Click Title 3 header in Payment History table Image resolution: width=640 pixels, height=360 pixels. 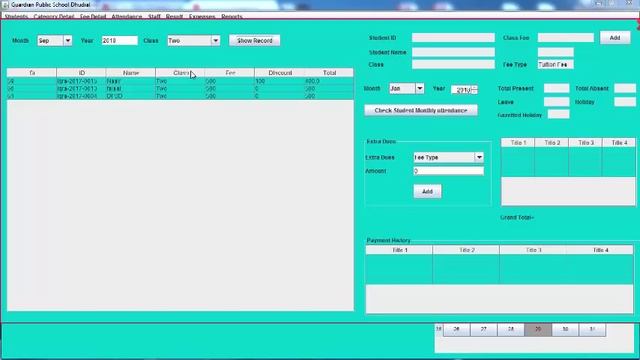point(533,250)
